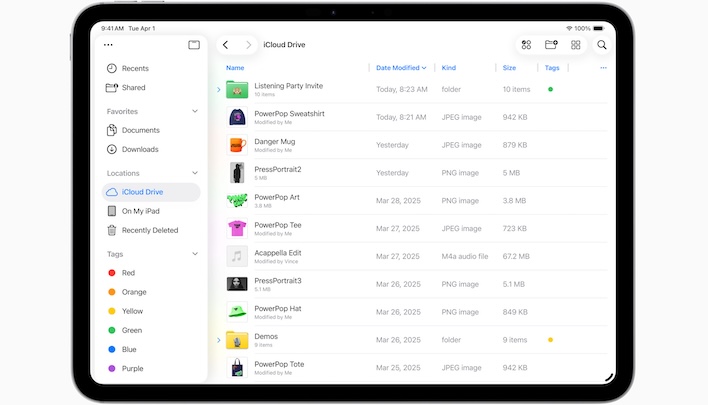This screenshot has height=405, width=708.
Task: Click the selection options icon in toolbar
Action: click(526, 45)
